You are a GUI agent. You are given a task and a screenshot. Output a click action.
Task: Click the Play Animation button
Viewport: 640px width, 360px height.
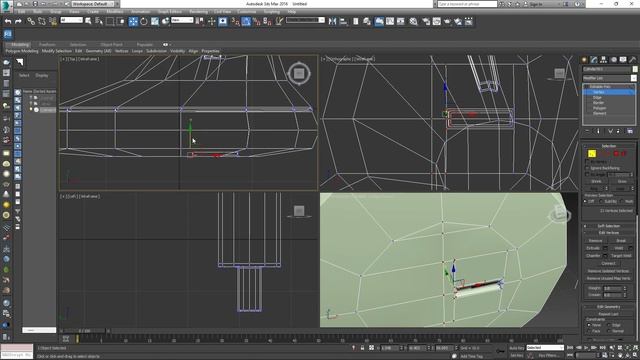[x=587, y=348]
